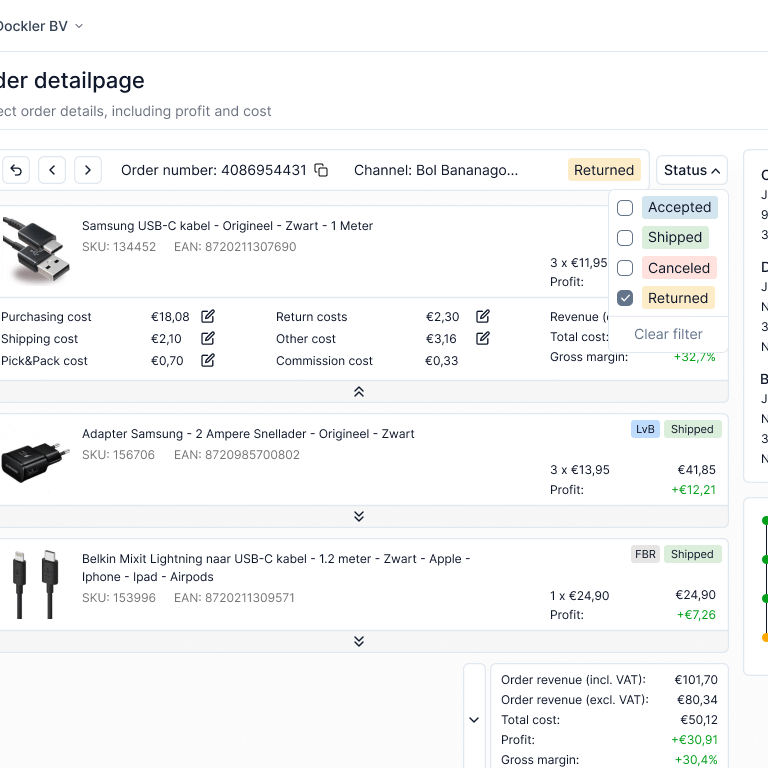Collapse Samsung USB-C kabel cost details
This screenshot has width=768, height=768.
click(359, 392)
